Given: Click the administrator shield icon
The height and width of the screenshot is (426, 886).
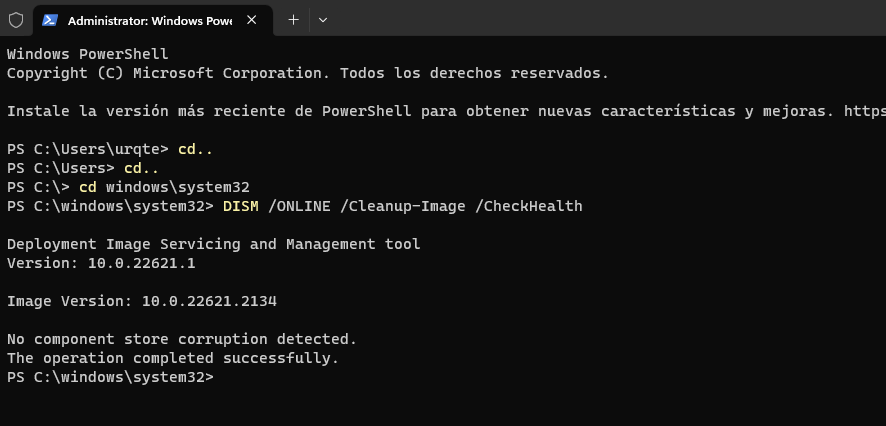Looking at the screenshot, I should 16,20.
